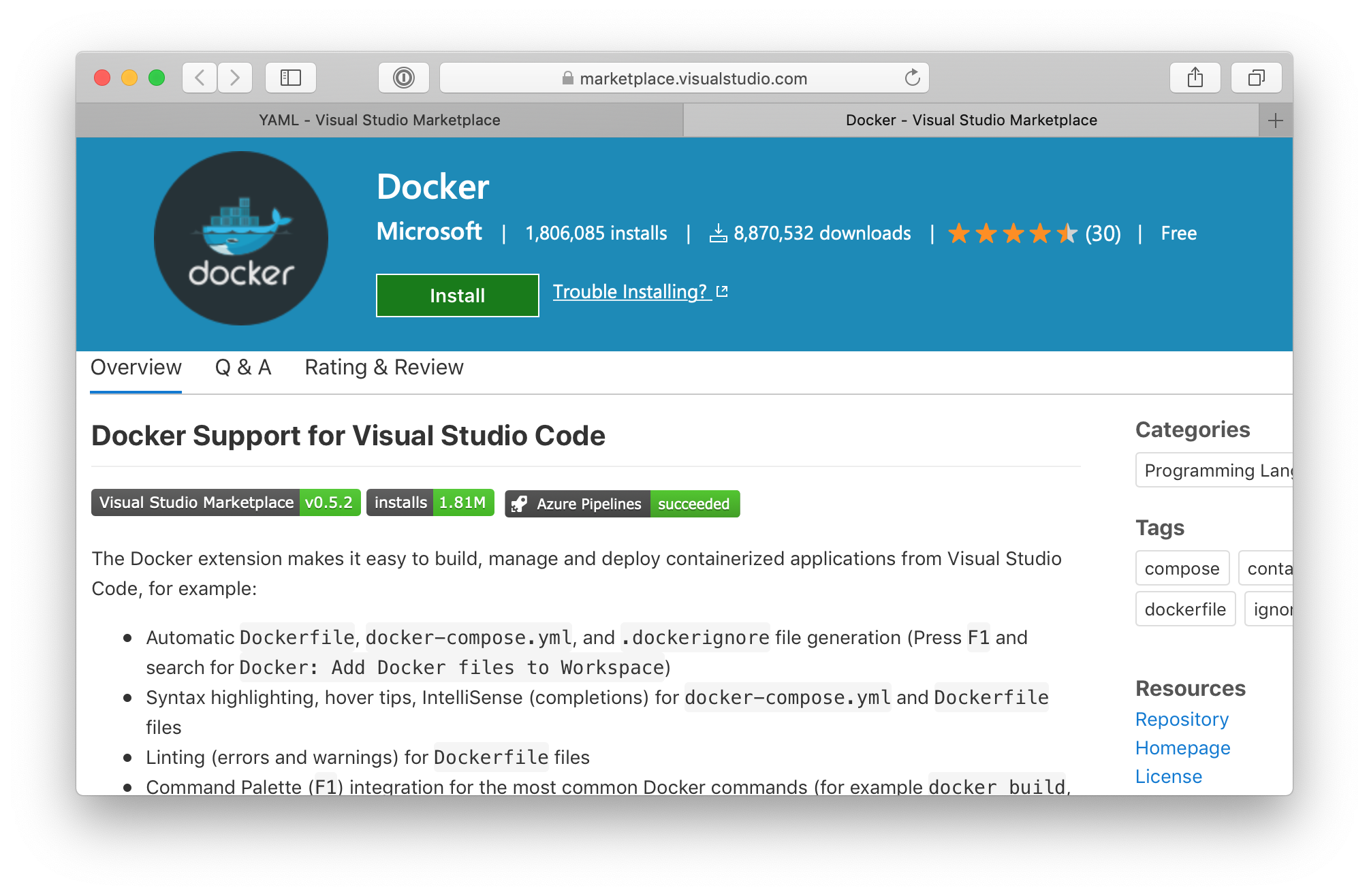
Task: Click the Safari forward arrow button
Action: pos(235,78)
